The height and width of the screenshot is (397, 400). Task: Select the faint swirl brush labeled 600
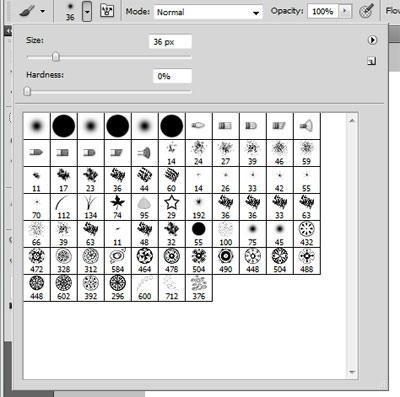(x=145, y=288)
